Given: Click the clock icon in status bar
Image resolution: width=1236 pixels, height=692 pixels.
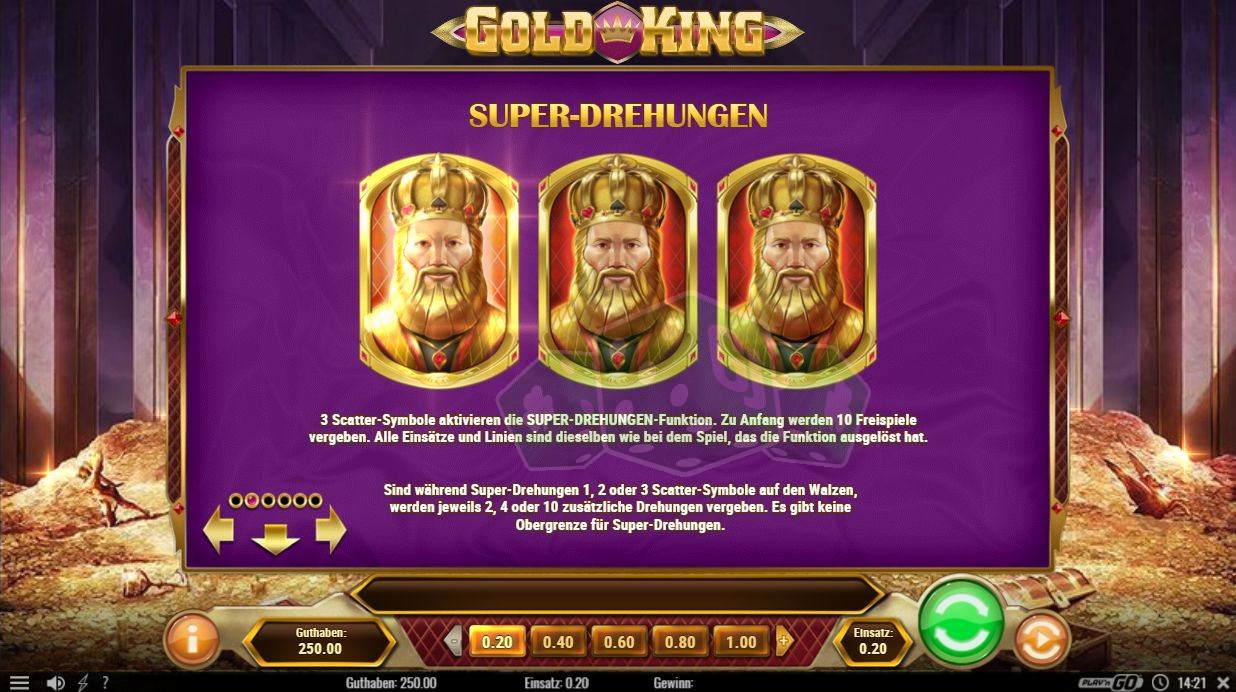Looking at the screenshot, I should click(1160, 683).
